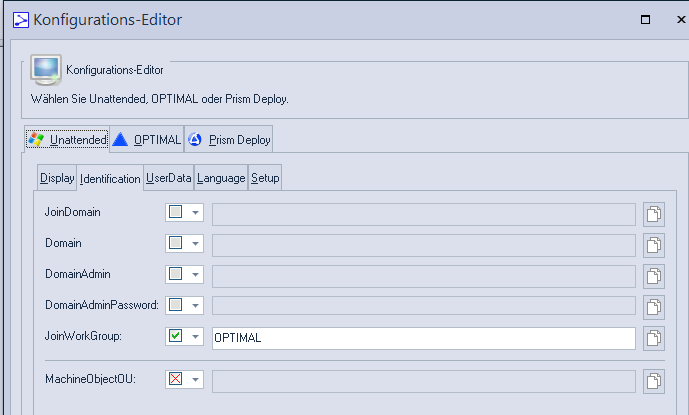Click the copy icon beside DomainAdminPassword field

(x=654, y=307)
